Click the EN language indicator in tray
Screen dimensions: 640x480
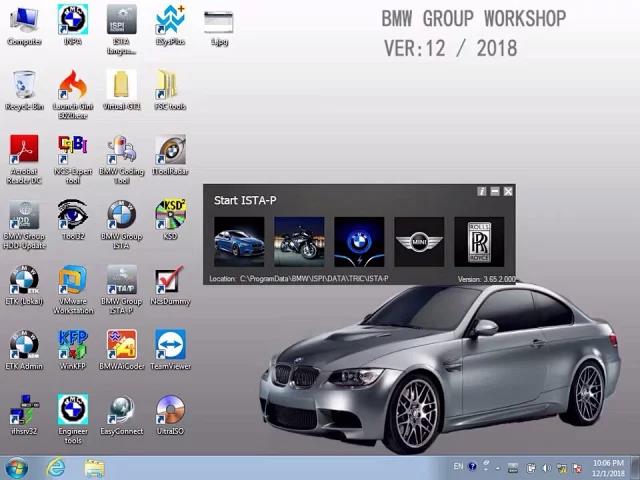pos(458,466)
